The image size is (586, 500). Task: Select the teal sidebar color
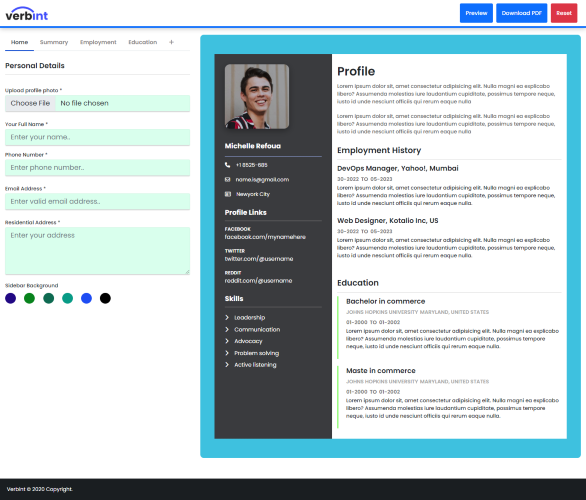(68, 298)
